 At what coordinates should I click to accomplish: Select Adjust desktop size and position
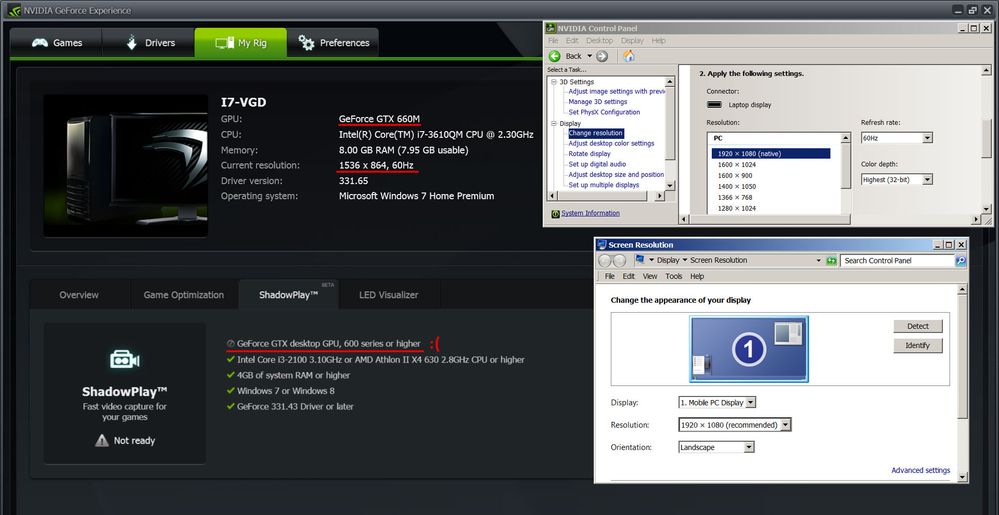tap(616, 174)
